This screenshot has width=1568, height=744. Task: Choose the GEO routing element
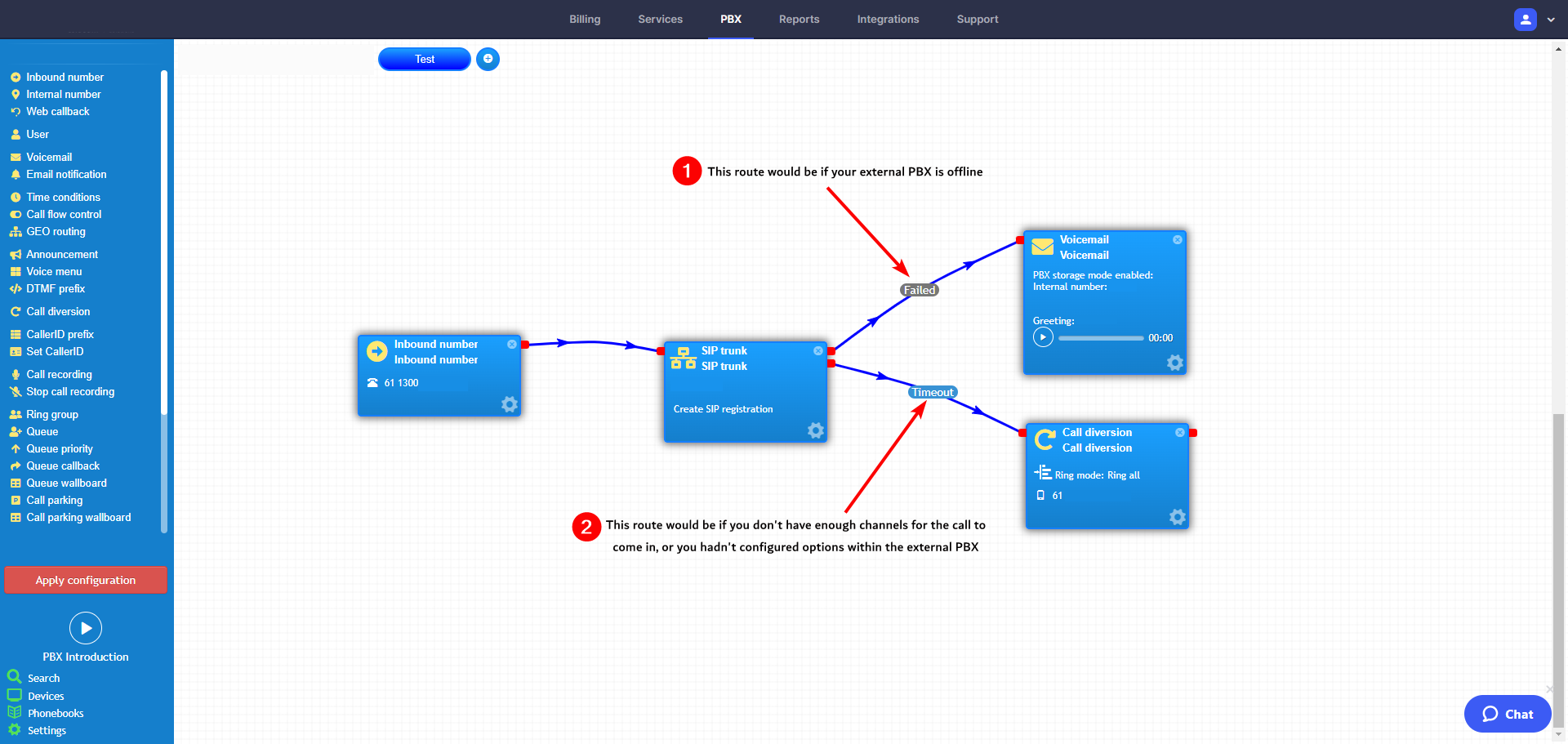[x=56, y=232]
